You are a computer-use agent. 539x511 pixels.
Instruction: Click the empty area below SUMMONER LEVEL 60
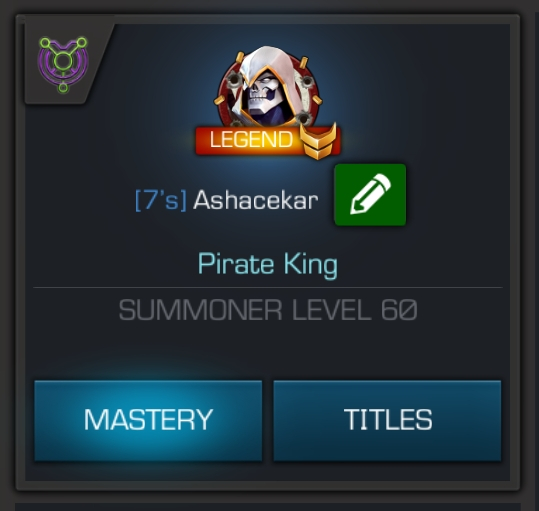tap(268, 351)
